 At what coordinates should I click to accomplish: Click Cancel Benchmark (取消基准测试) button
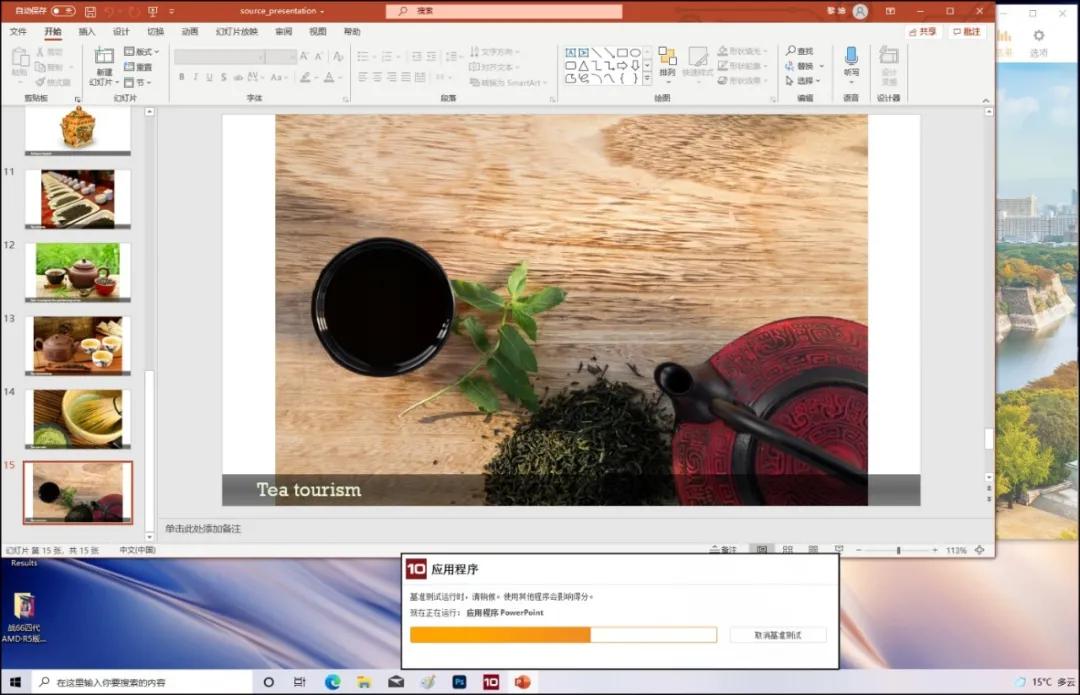pos(778,635)
